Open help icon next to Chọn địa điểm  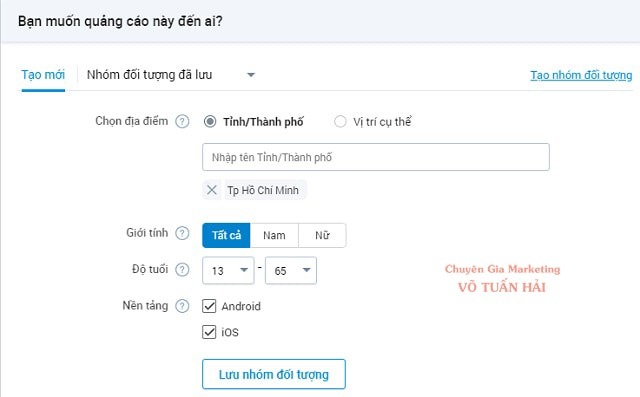[x=182, y=122]
